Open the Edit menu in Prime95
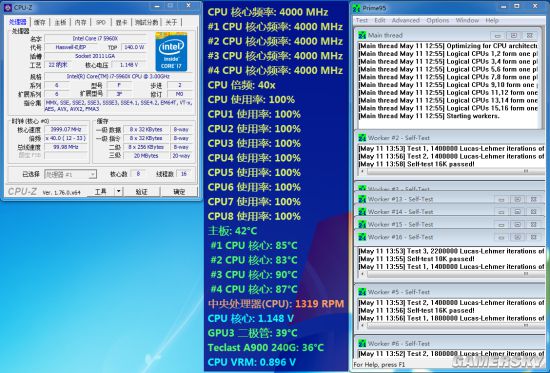The height and width of the screenshot is (373, 550). pyautogui.click(x=380, y=20)
